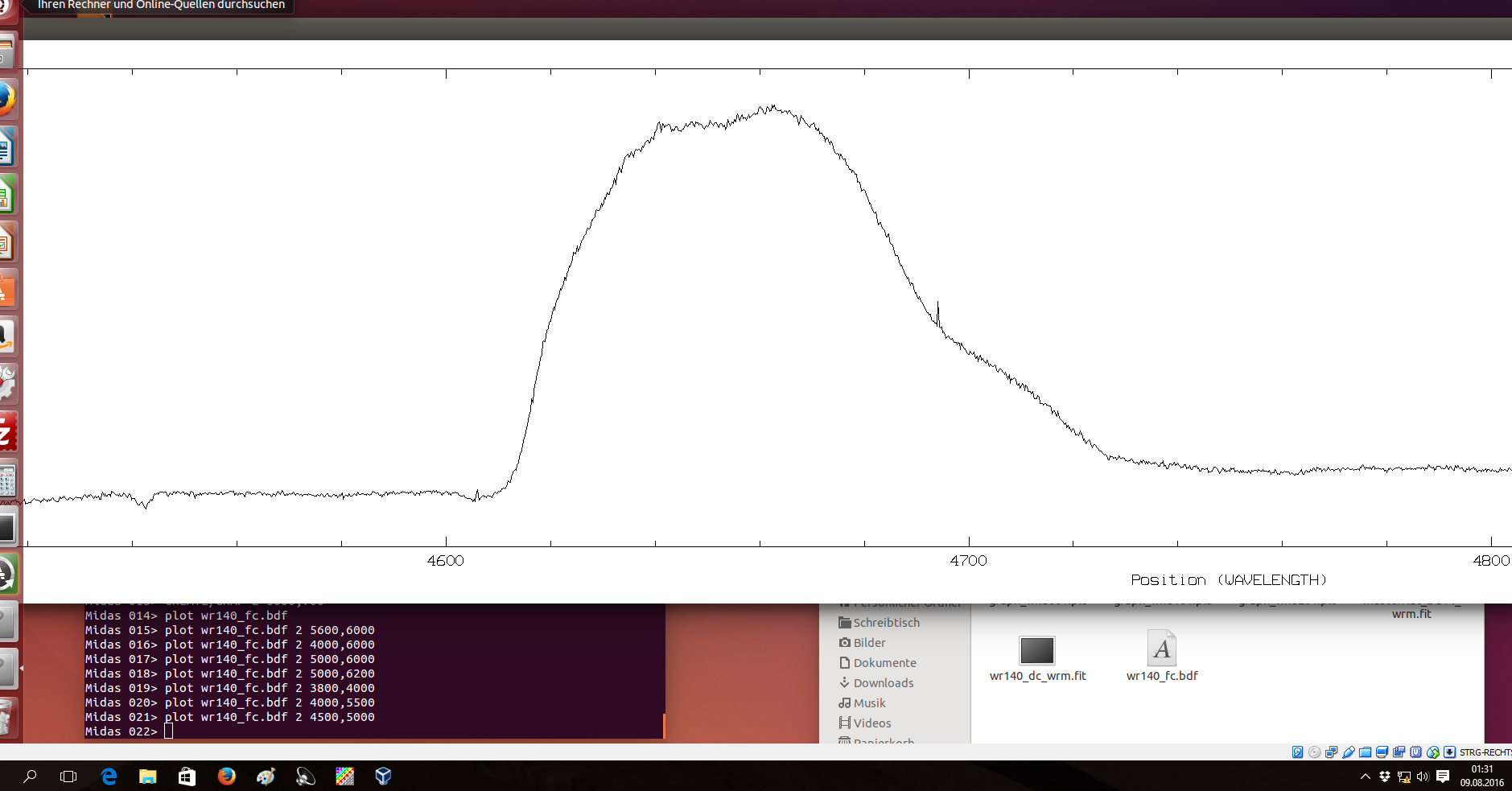
Task: Open the Windows Store taskbar icon
Action: (187, 776)
